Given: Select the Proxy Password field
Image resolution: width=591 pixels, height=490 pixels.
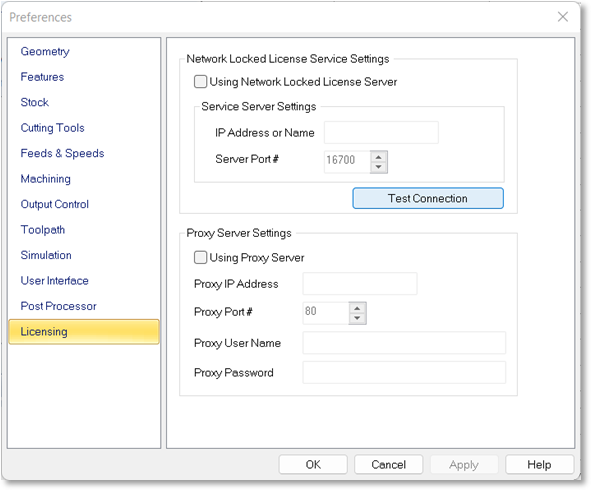Looking at the screenshot, I should coord(404,372).
